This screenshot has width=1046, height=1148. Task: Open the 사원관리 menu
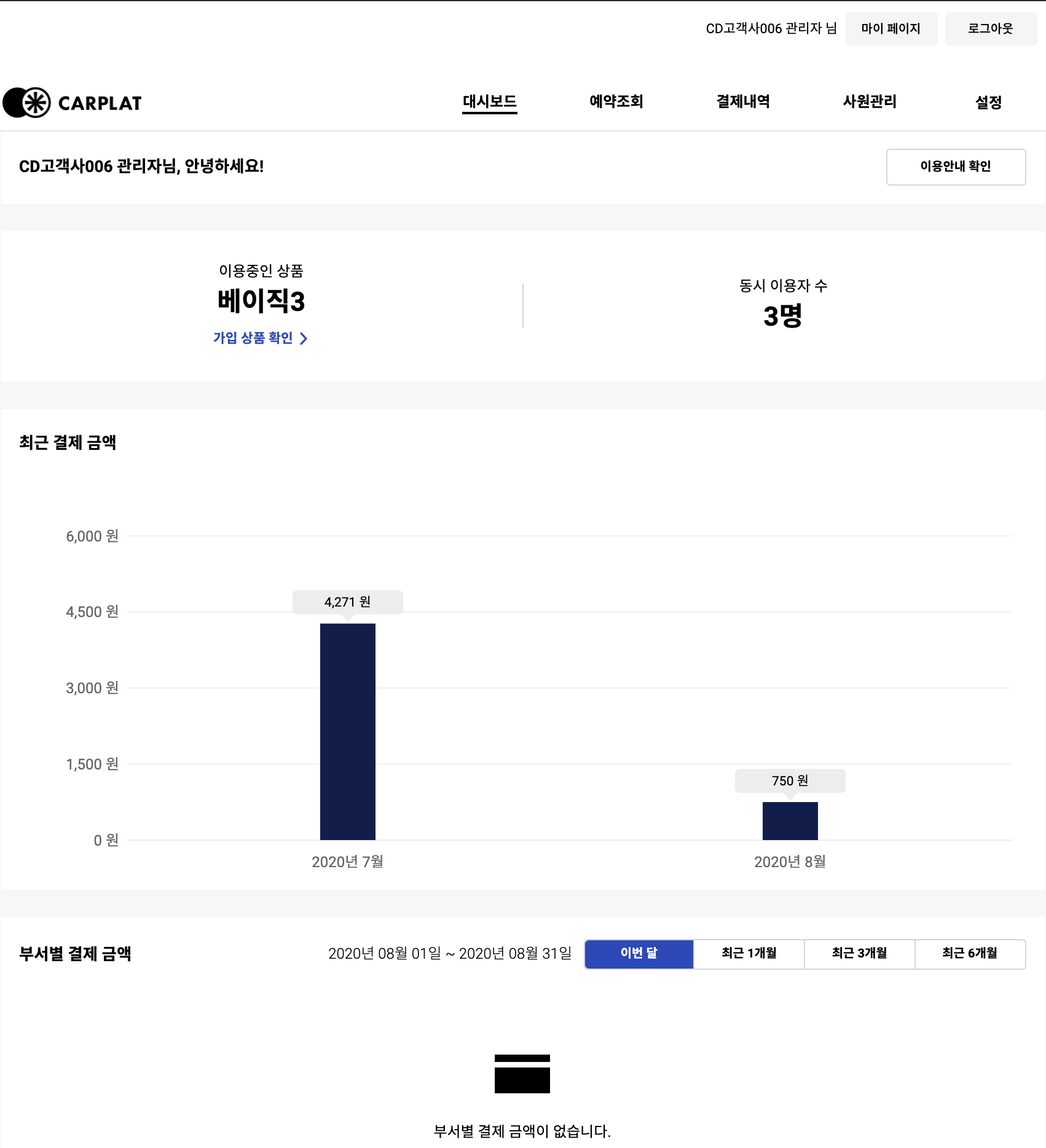[870, 101]
